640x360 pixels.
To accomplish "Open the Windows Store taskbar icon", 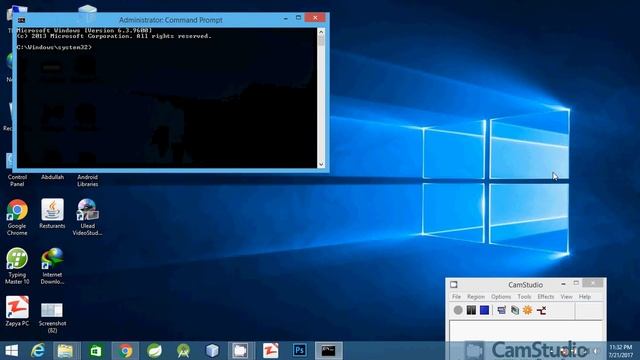I will 96,351.
